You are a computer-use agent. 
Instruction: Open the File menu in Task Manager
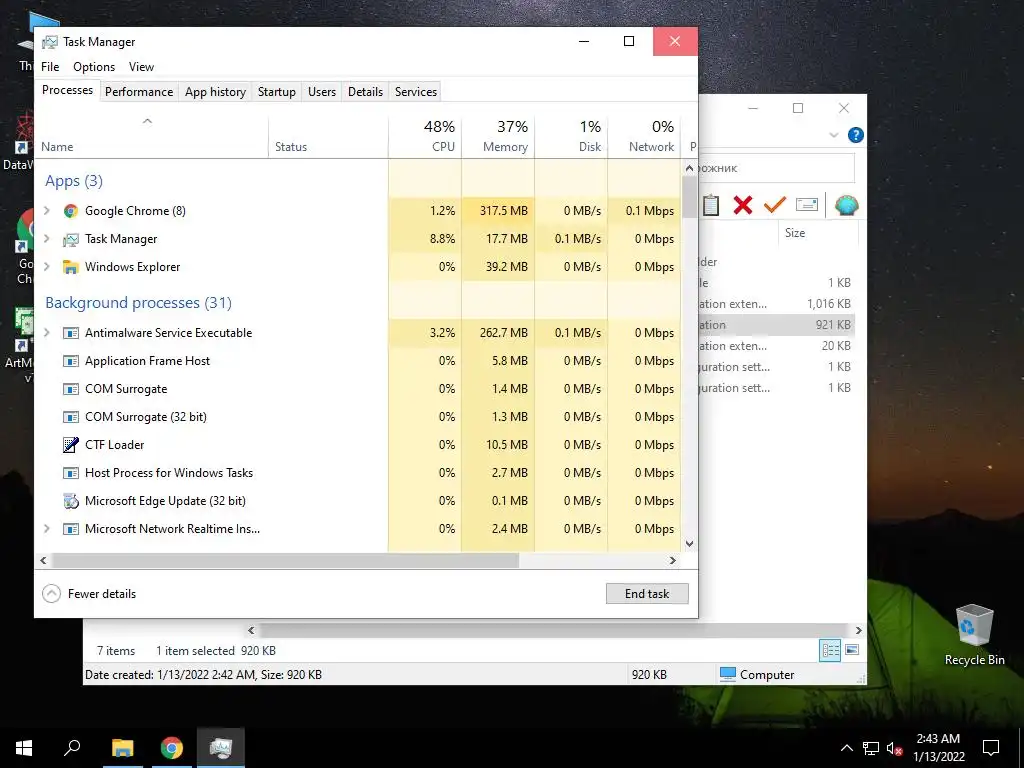(50, 67)
